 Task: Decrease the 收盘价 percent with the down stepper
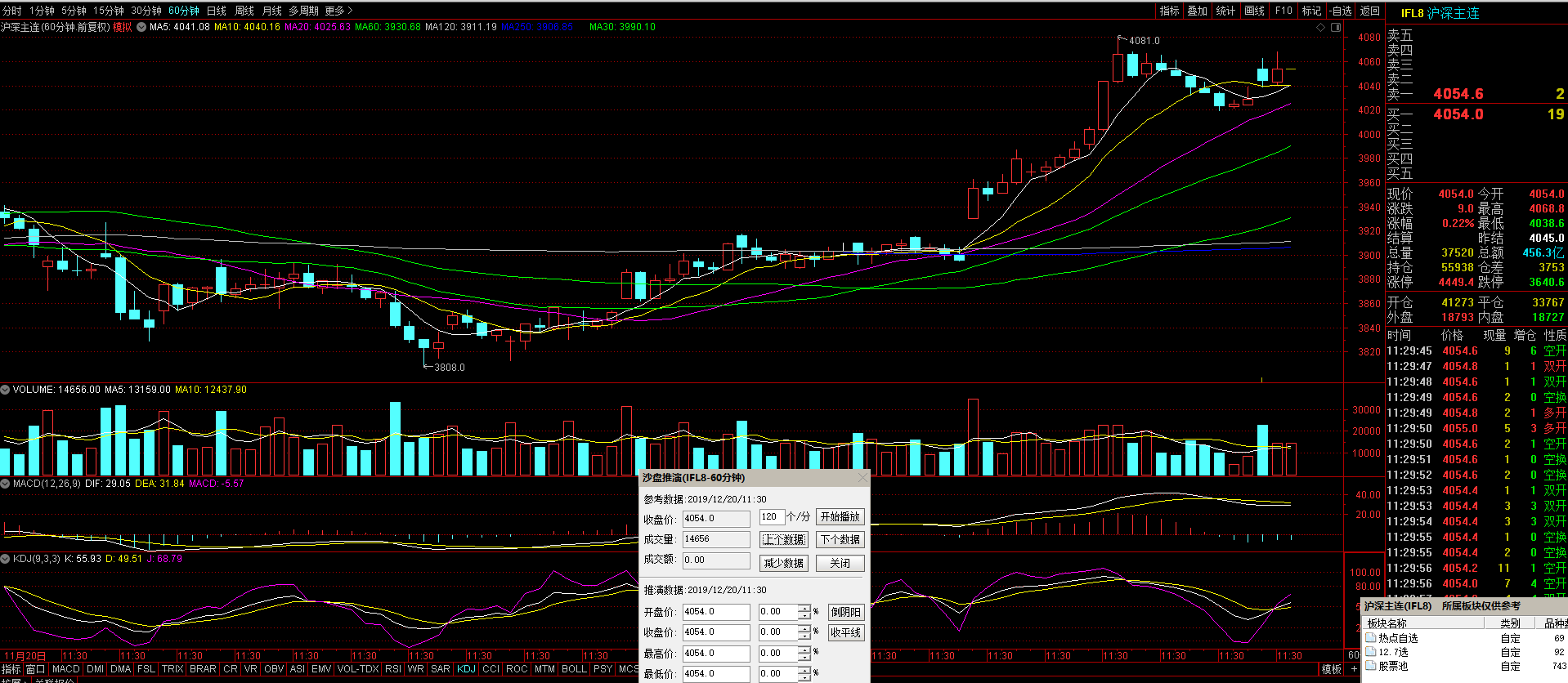(804, 636)
